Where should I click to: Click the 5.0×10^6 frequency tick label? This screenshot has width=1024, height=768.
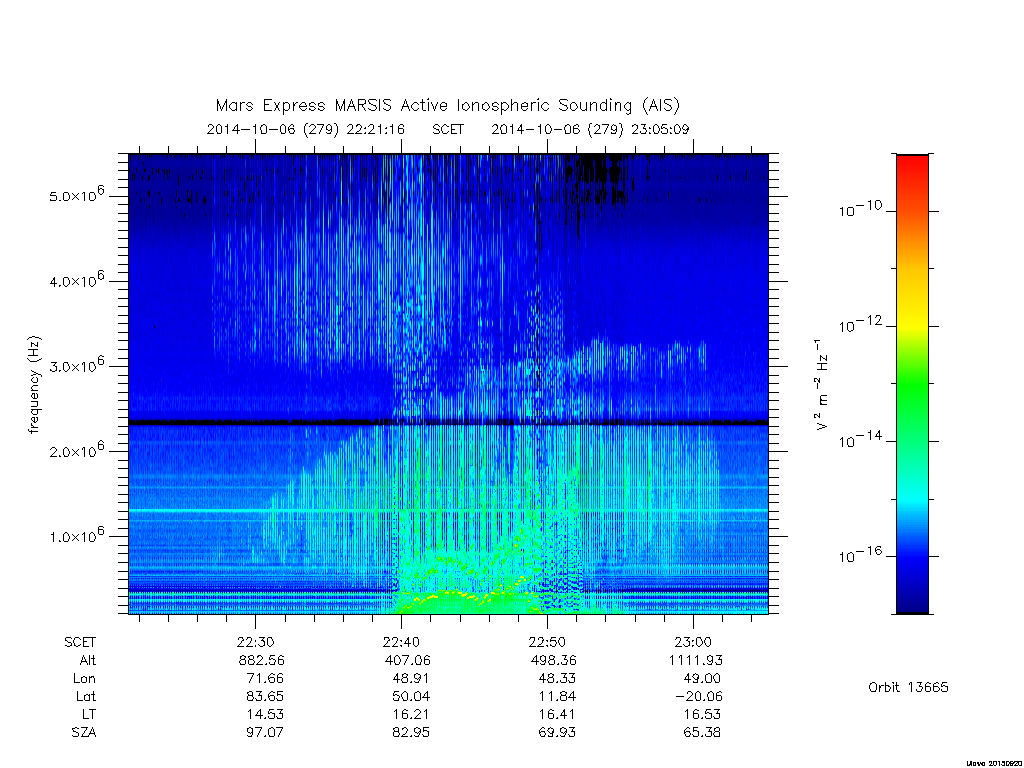coord(76,195)
